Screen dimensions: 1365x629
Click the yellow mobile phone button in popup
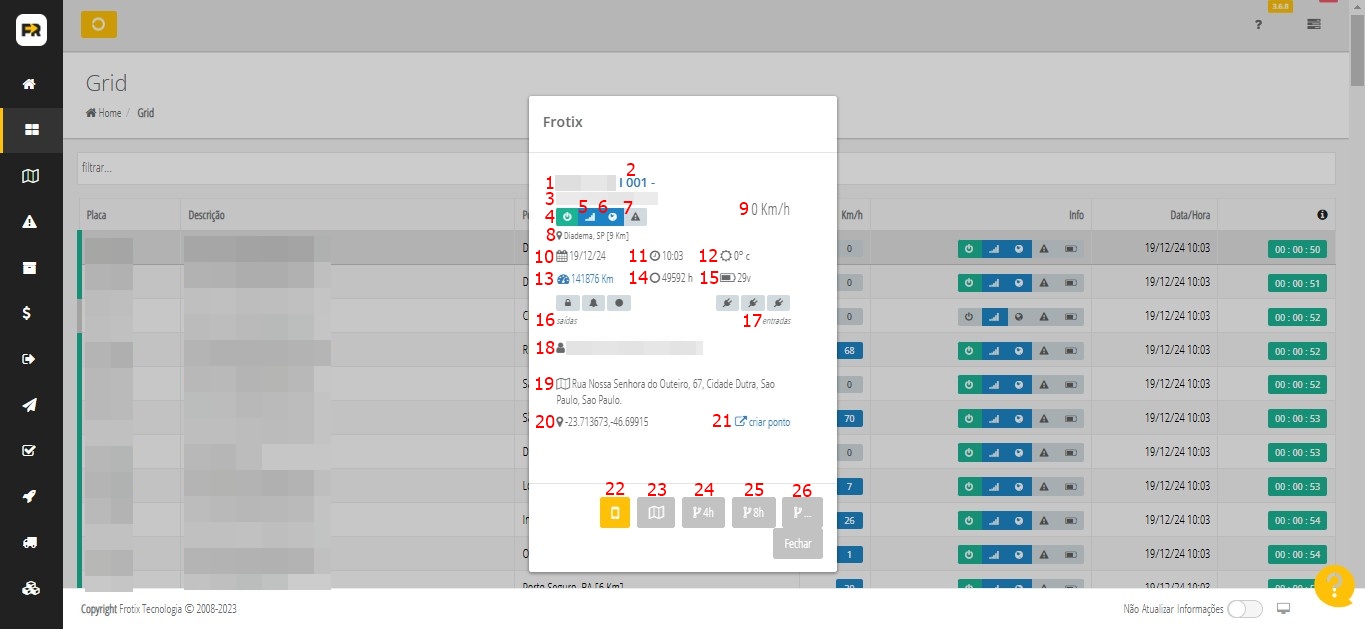[x=615, y=513]
